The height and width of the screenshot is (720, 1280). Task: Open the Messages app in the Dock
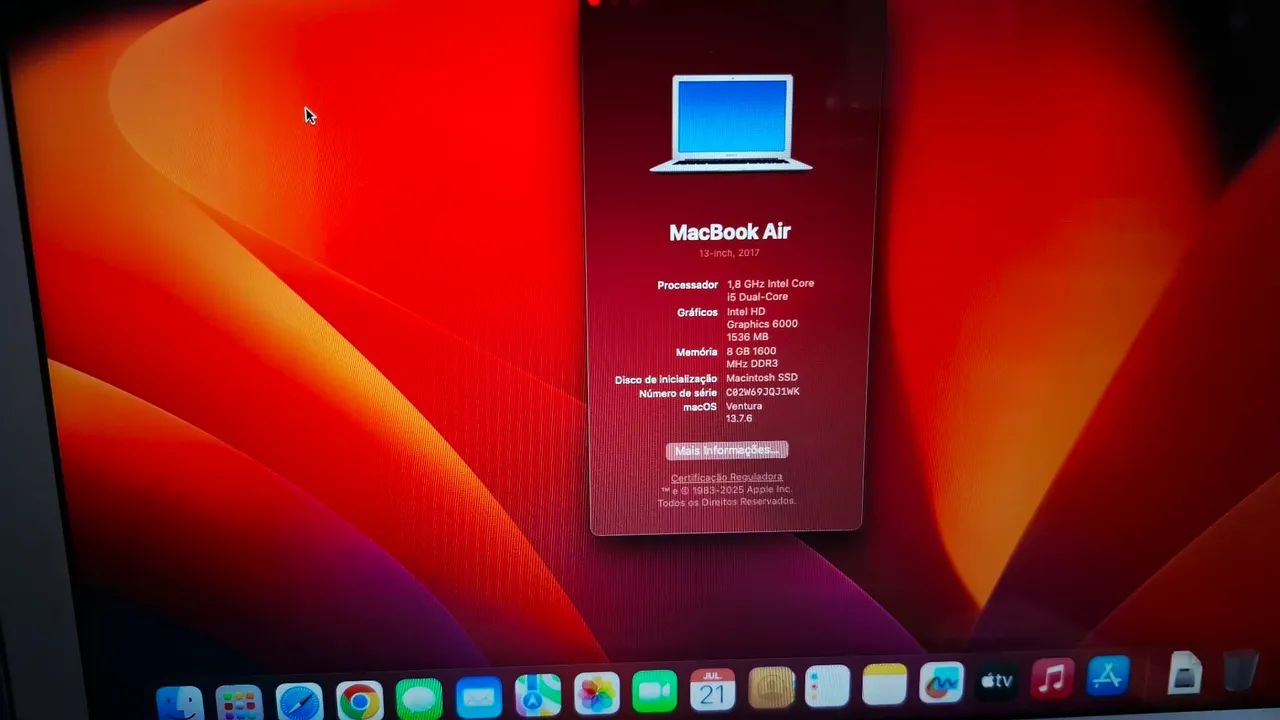pyautogui.click(x=419, y=699)
